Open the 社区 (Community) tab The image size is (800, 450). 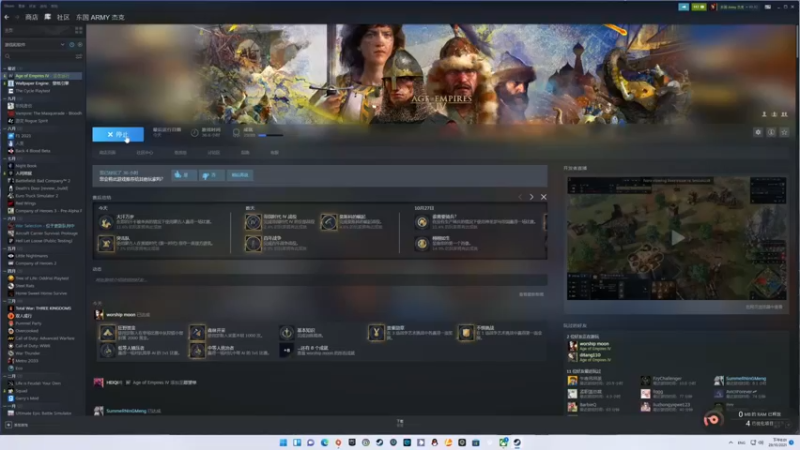tap(63, 17)
